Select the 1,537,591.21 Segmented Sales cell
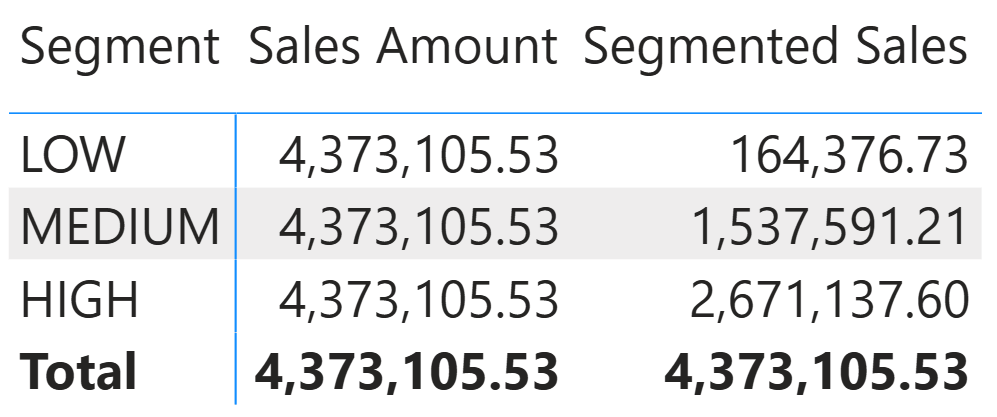 819,227
